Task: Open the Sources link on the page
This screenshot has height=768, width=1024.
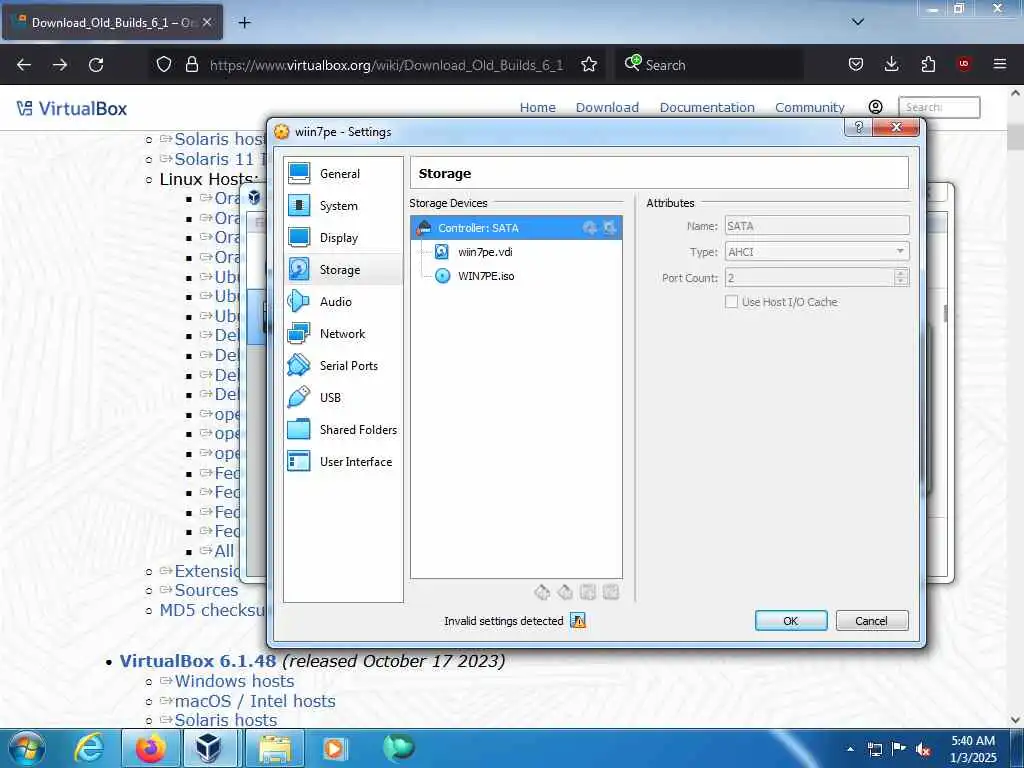Action: [206, 590]
